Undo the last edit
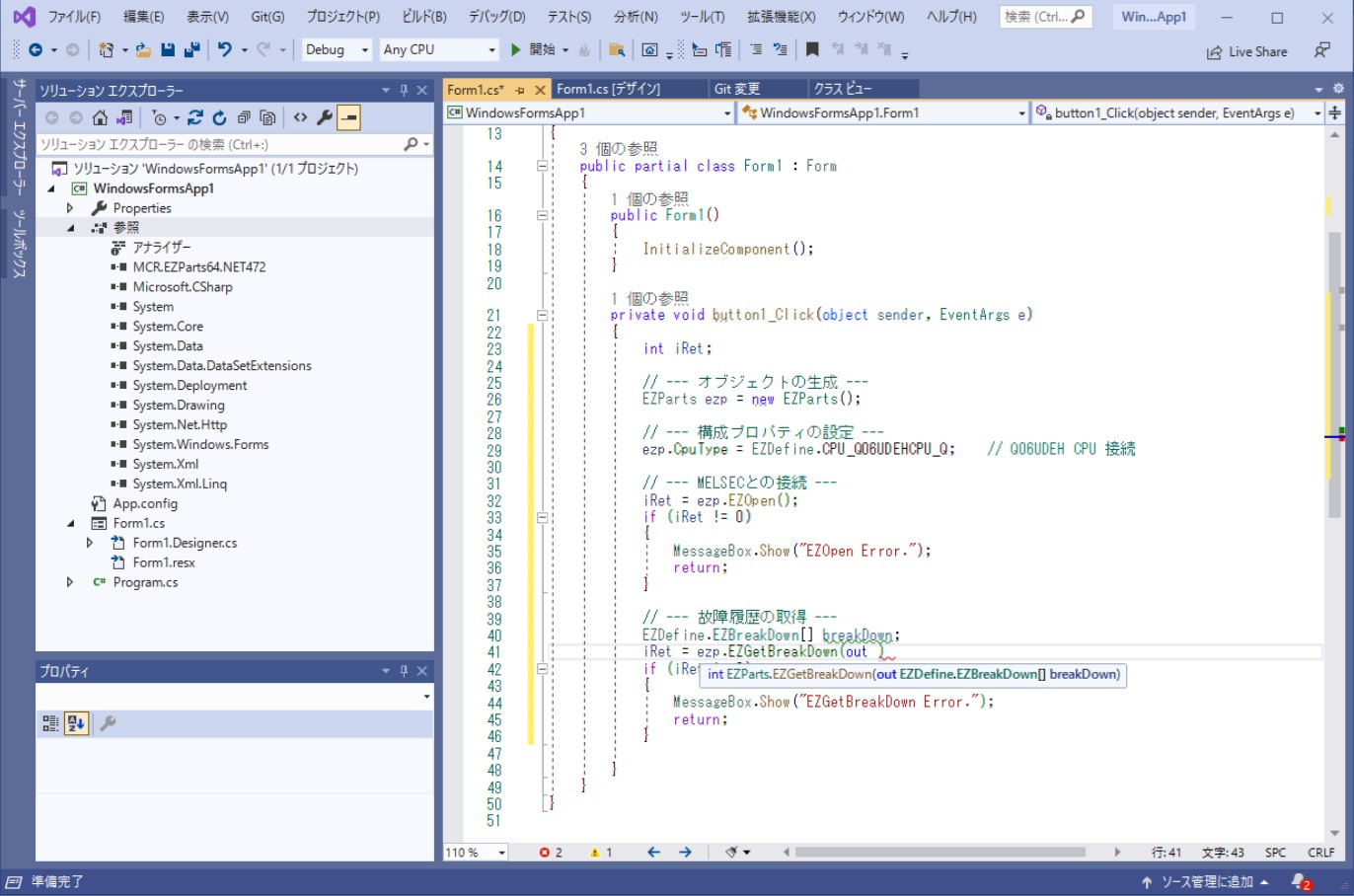The height and width of the screenshot is (896, 1354). click(225, 49)
